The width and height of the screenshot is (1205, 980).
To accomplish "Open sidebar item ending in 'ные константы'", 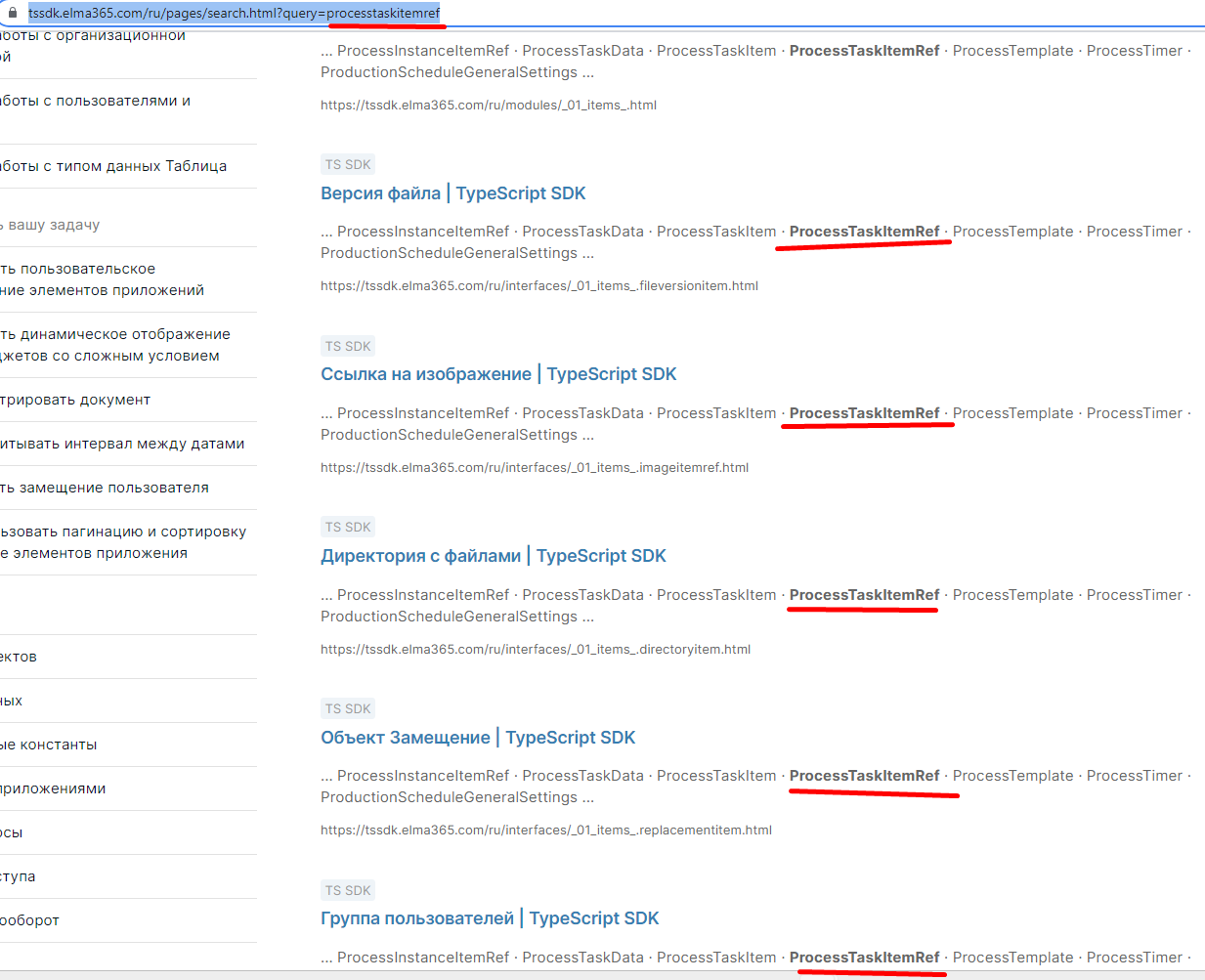I will 49,745.
